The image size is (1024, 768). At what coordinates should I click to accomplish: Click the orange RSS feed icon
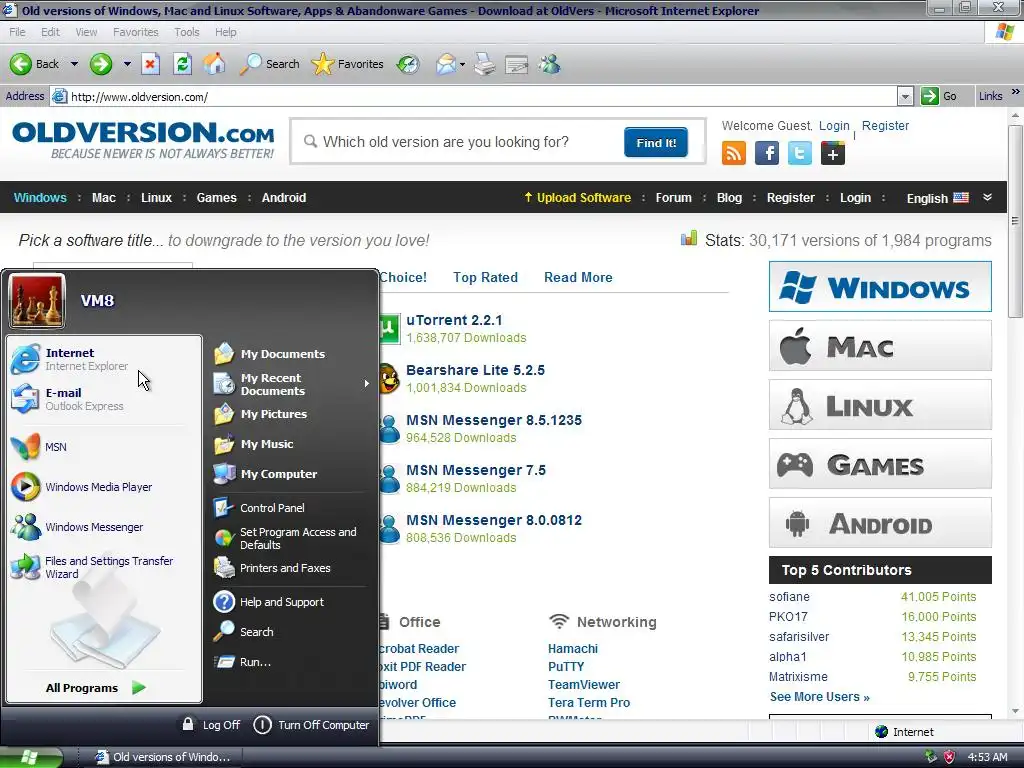click(x=733, y=153)
